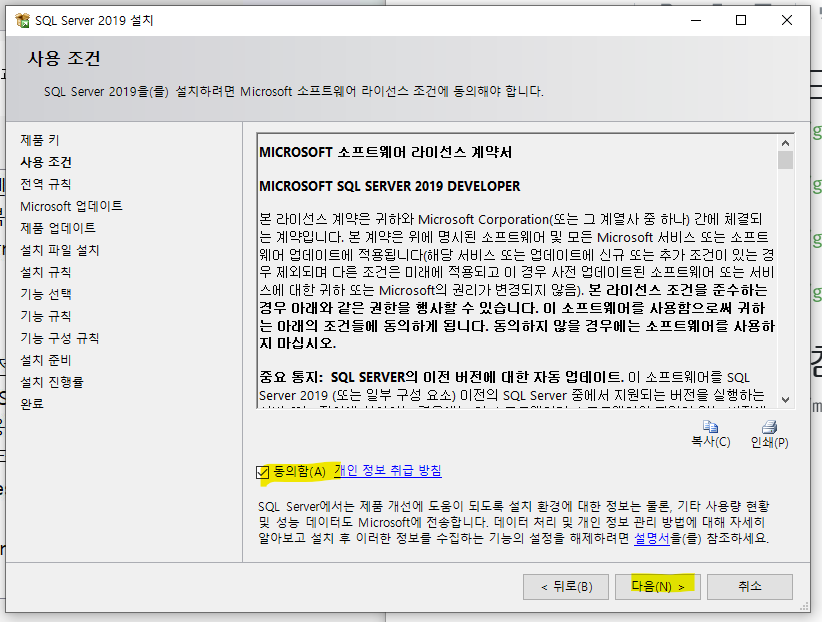Select the 제품 키 step in sidebar

[x=40, y=140]
